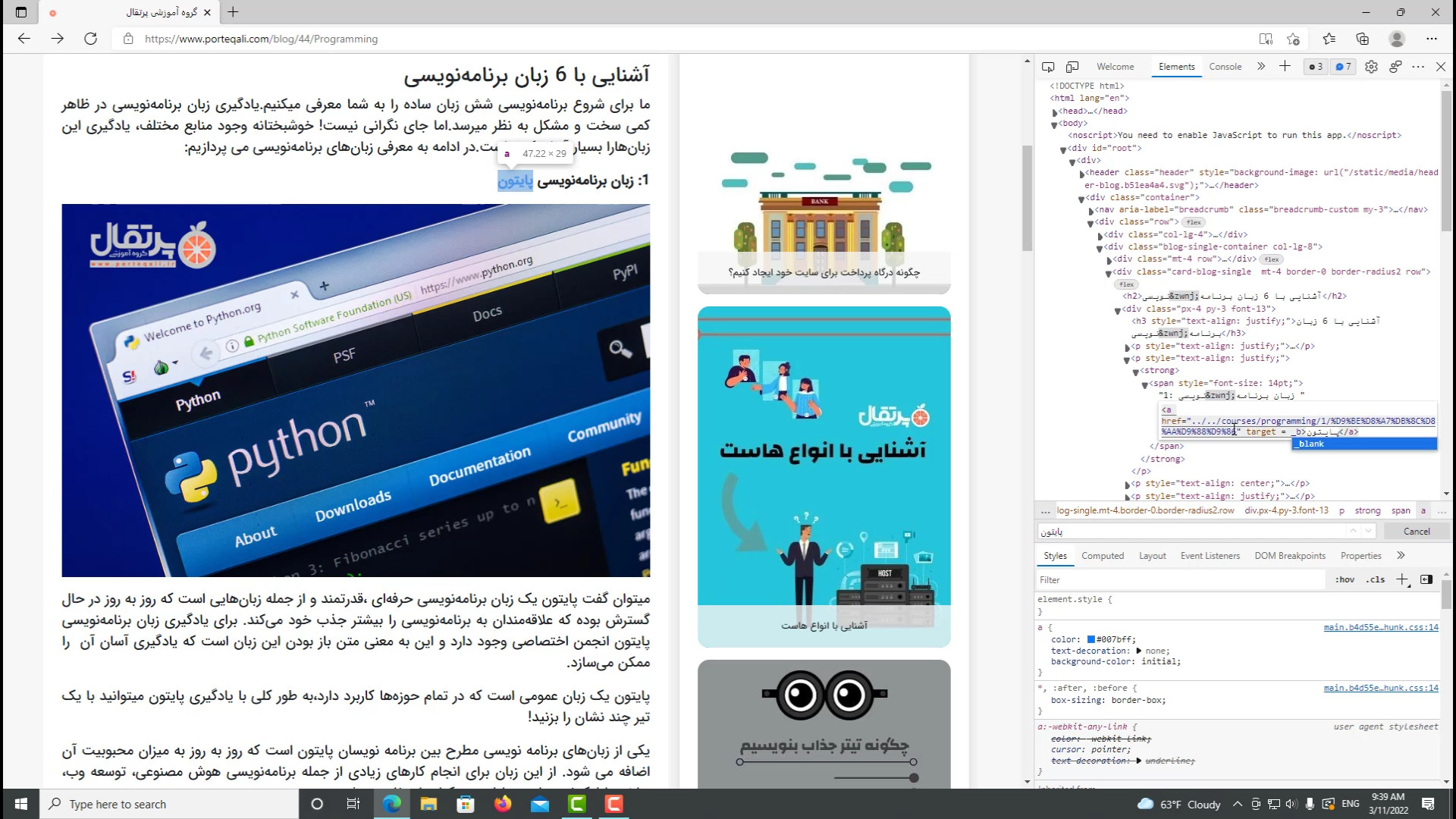Select span in the breadcrumb path

(1401, 511)
